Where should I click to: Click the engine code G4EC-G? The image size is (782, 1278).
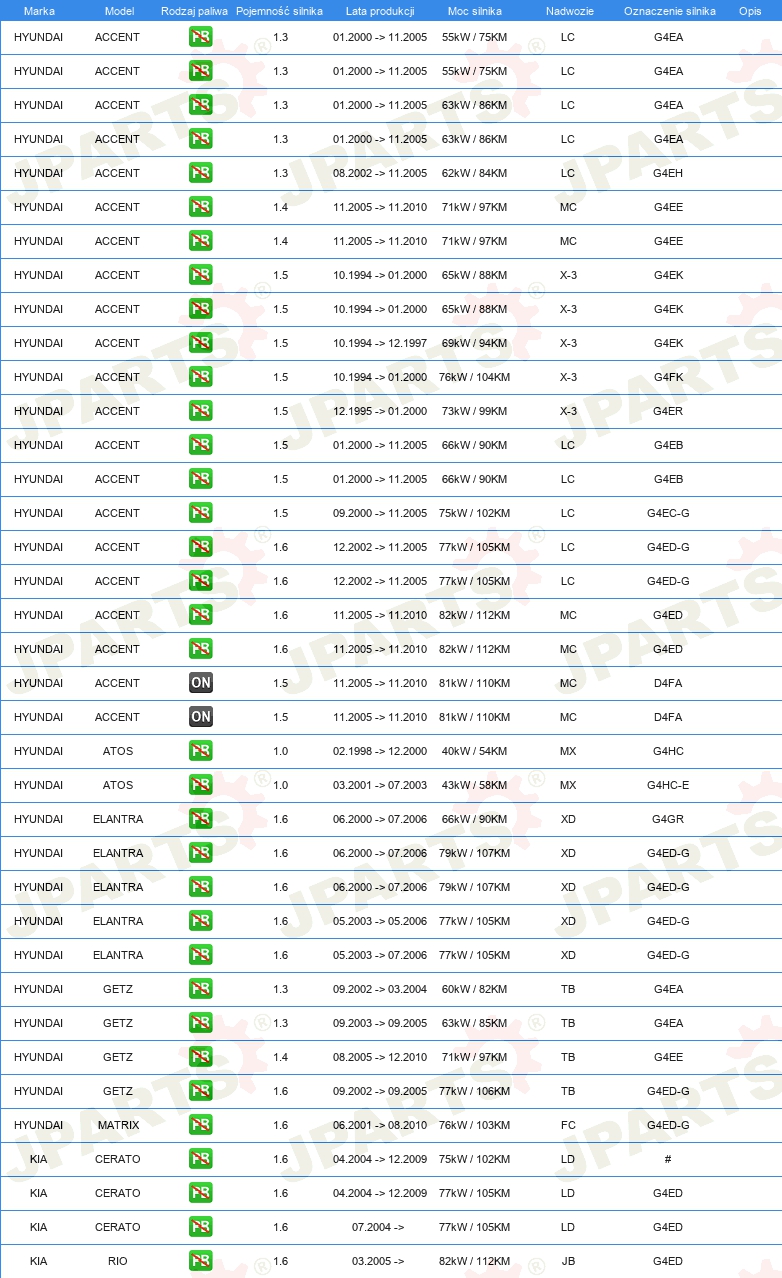click(668, 513)
